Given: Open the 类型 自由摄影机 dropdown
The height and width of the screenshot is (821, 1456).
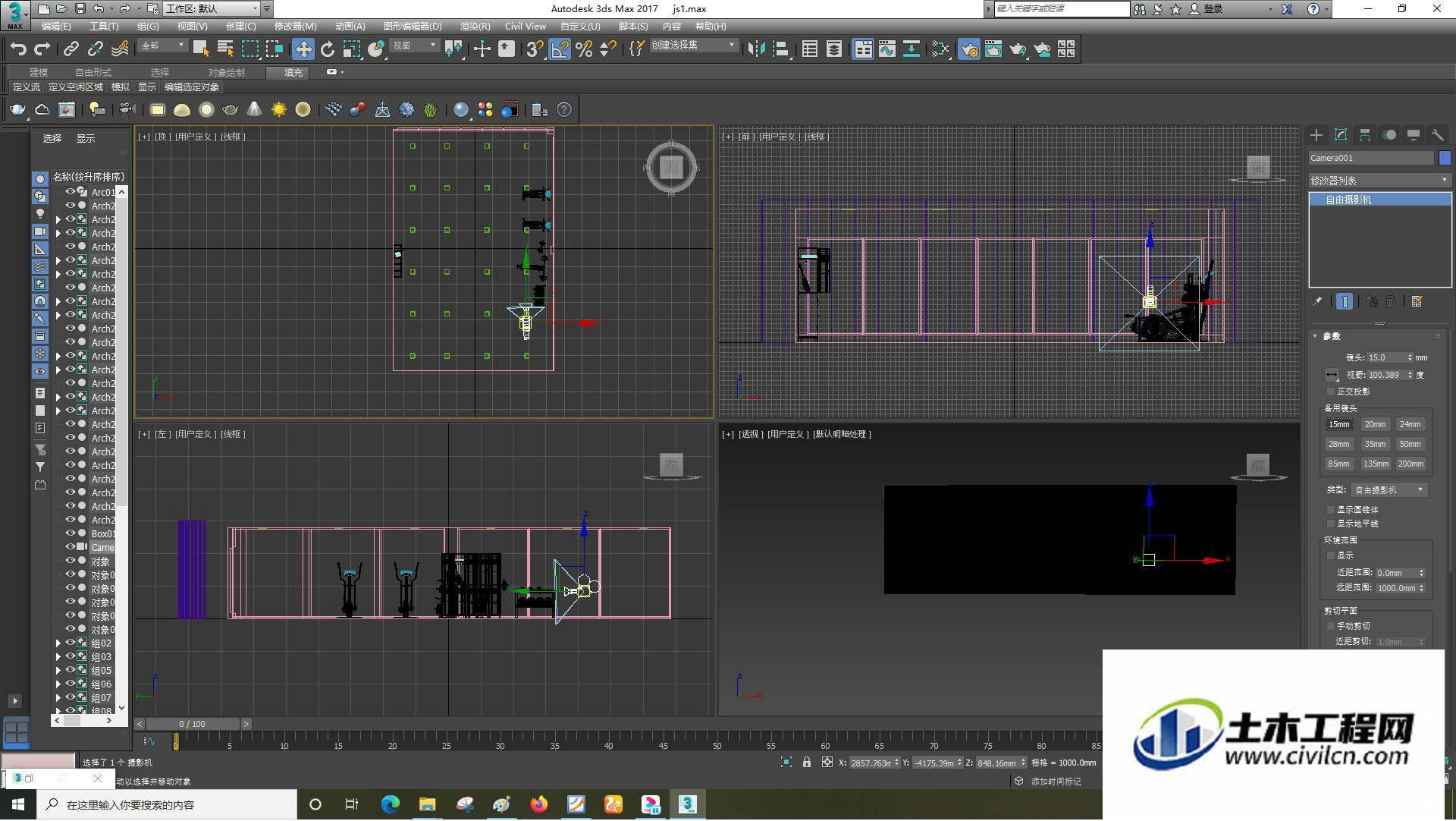Looking at the screenshot, I should 1389,490.
